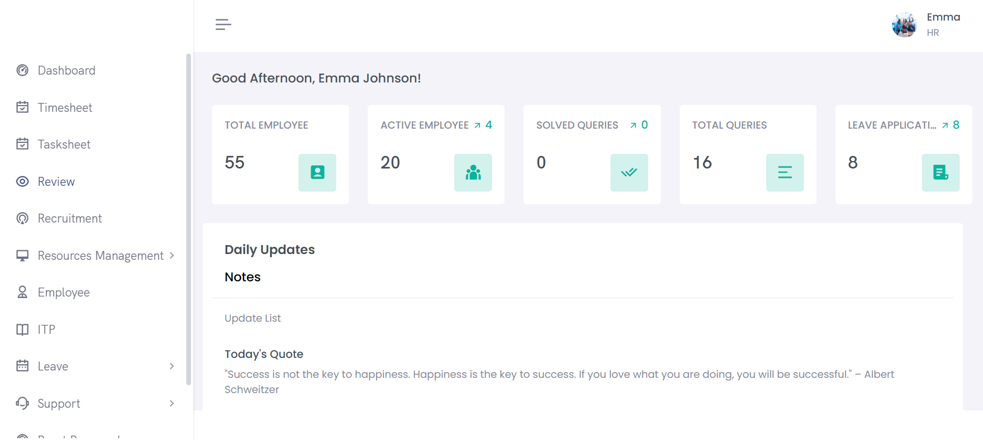Click the Recruitment icon in sidebar
The height and width of the screenshot is (440, 983).
[x=22, y=218]
